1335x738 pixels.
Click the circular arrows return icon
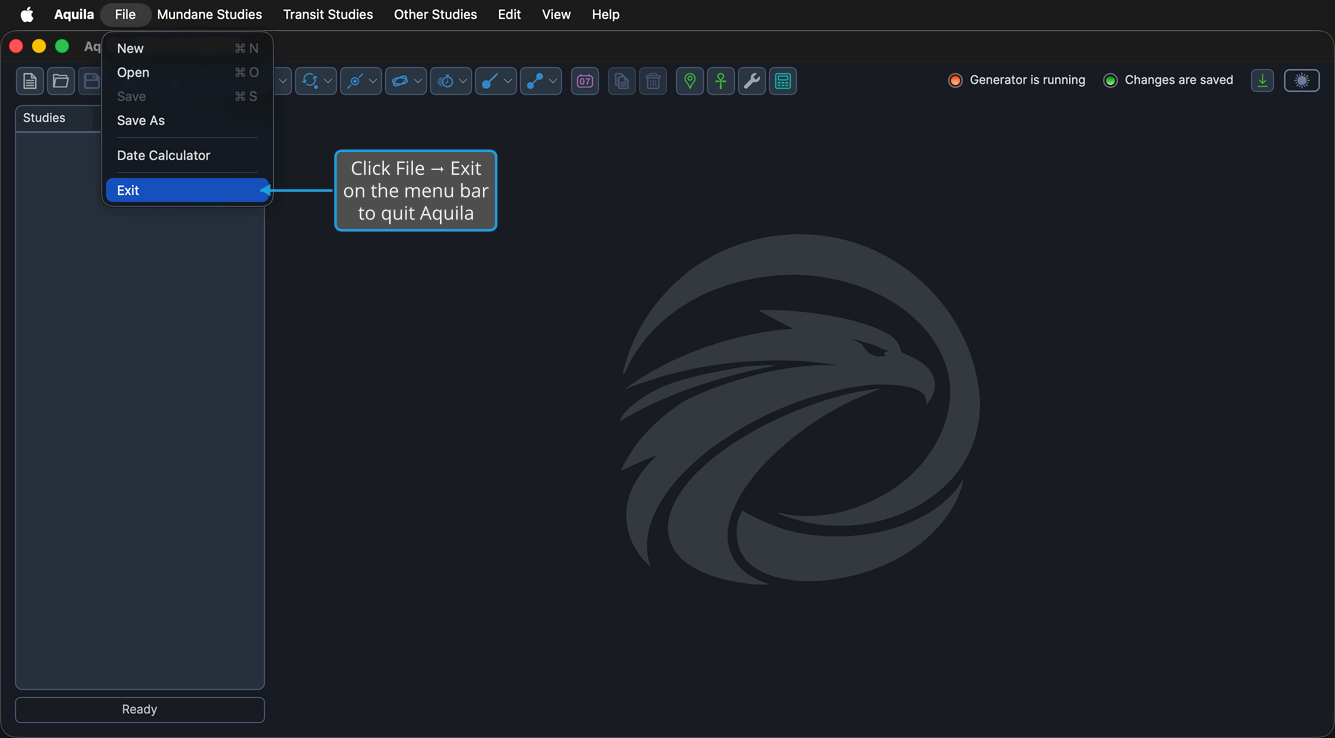click(309, 81)
